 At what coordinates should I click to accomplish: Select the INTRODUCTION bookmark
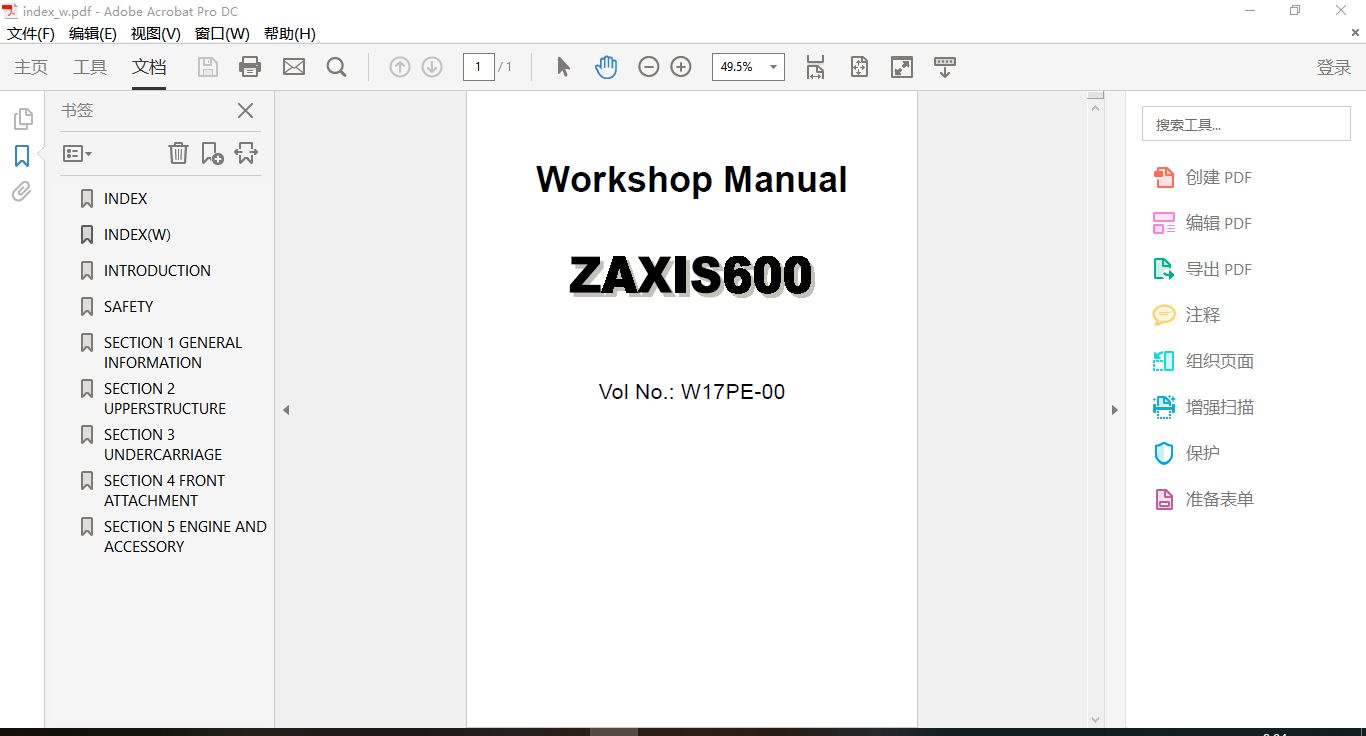[157, 271]
